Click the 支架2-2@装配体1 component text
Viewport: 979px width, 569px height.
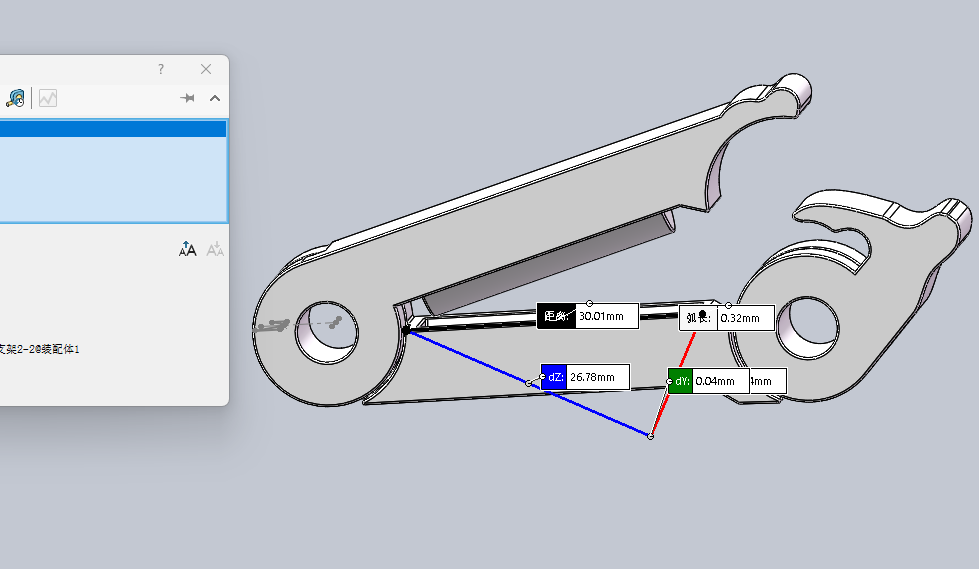[x=39, y=349]
